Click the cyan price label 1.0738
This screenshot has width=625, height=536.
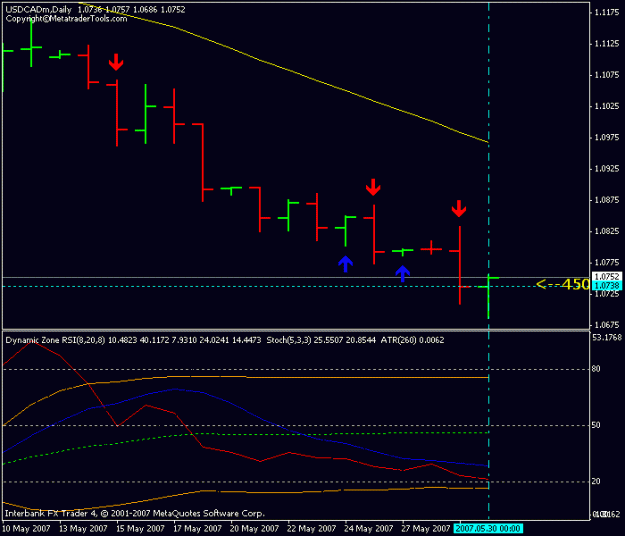coord(607,285)
